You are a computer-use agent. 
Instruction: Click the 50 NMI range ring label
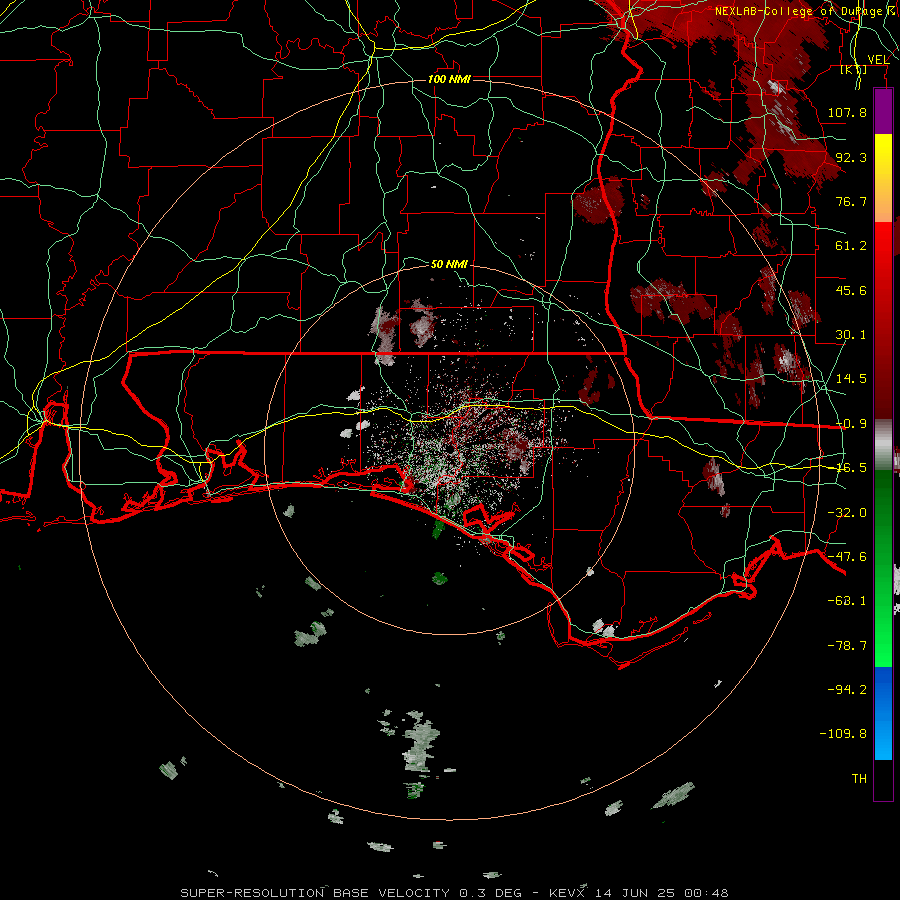tap(449, 264)
